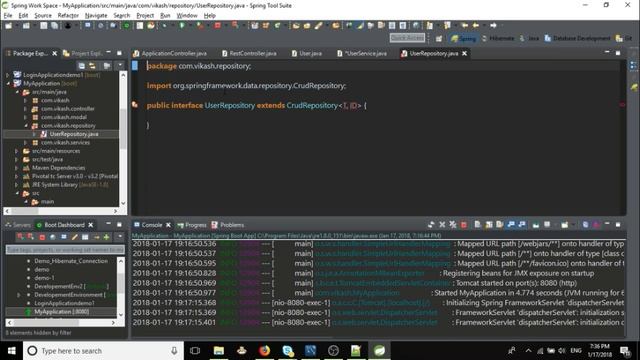Close the UserRepository.java editor tab
The image size is (640, 360).
point(464,53)
